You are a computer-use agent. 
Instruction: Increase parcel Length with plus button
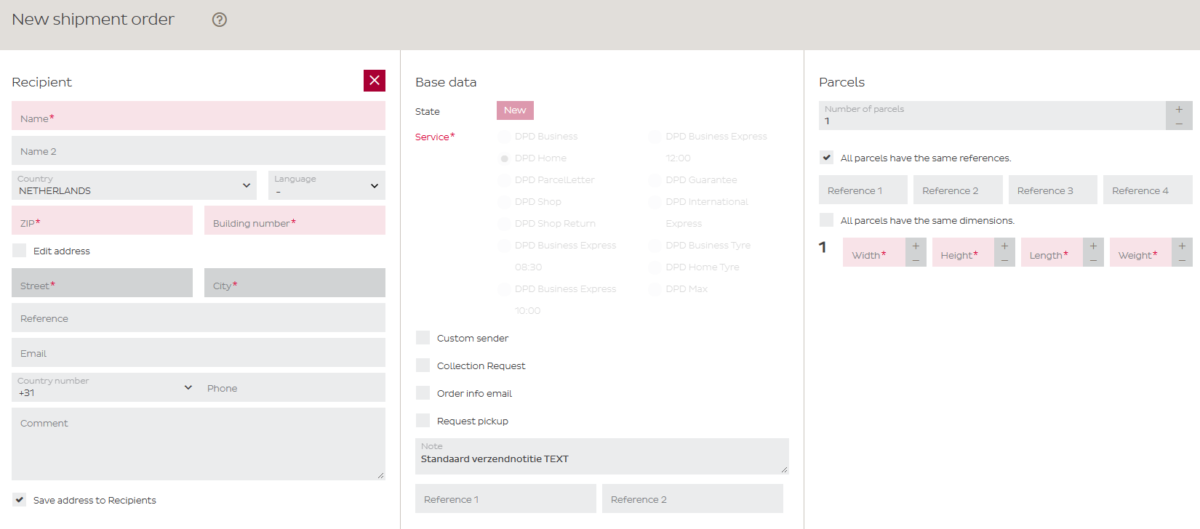click(x=1093, y=245)
